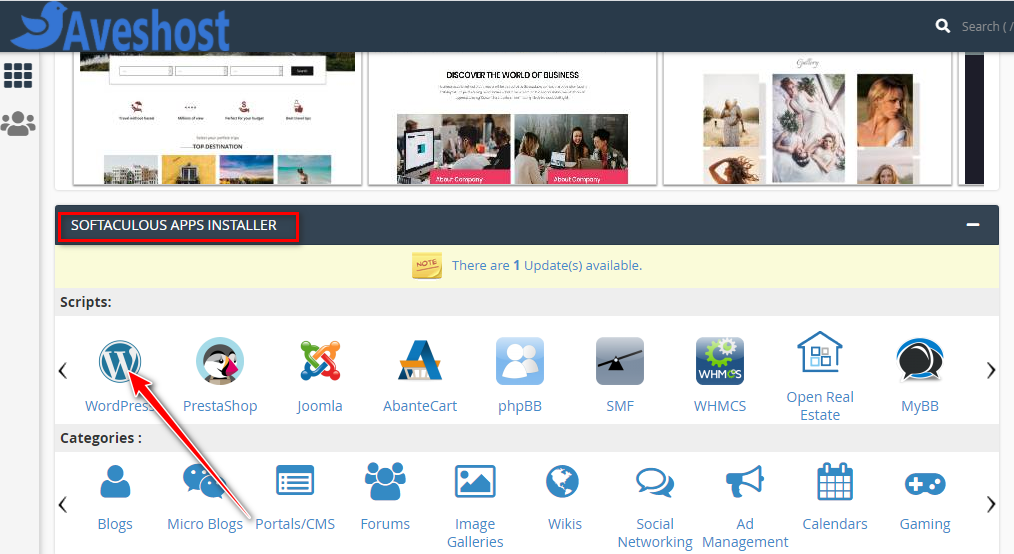
Task: Click the Social Networking category label
Action: [655, 533]
